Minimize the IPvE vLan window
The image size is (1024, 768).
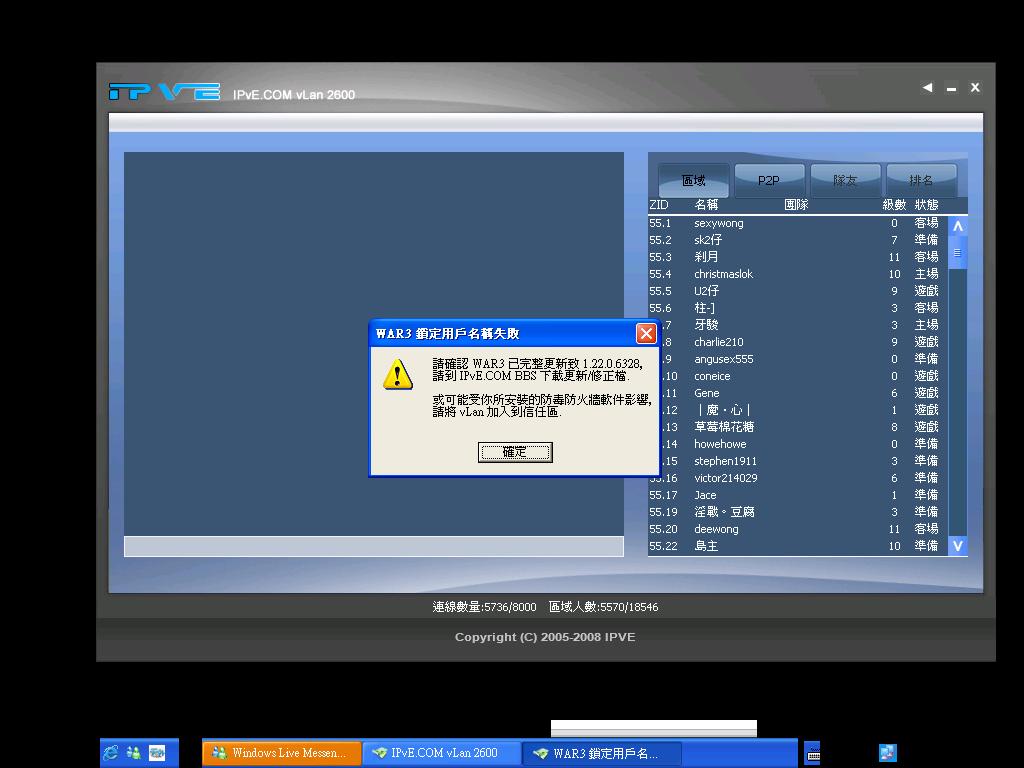952,89
